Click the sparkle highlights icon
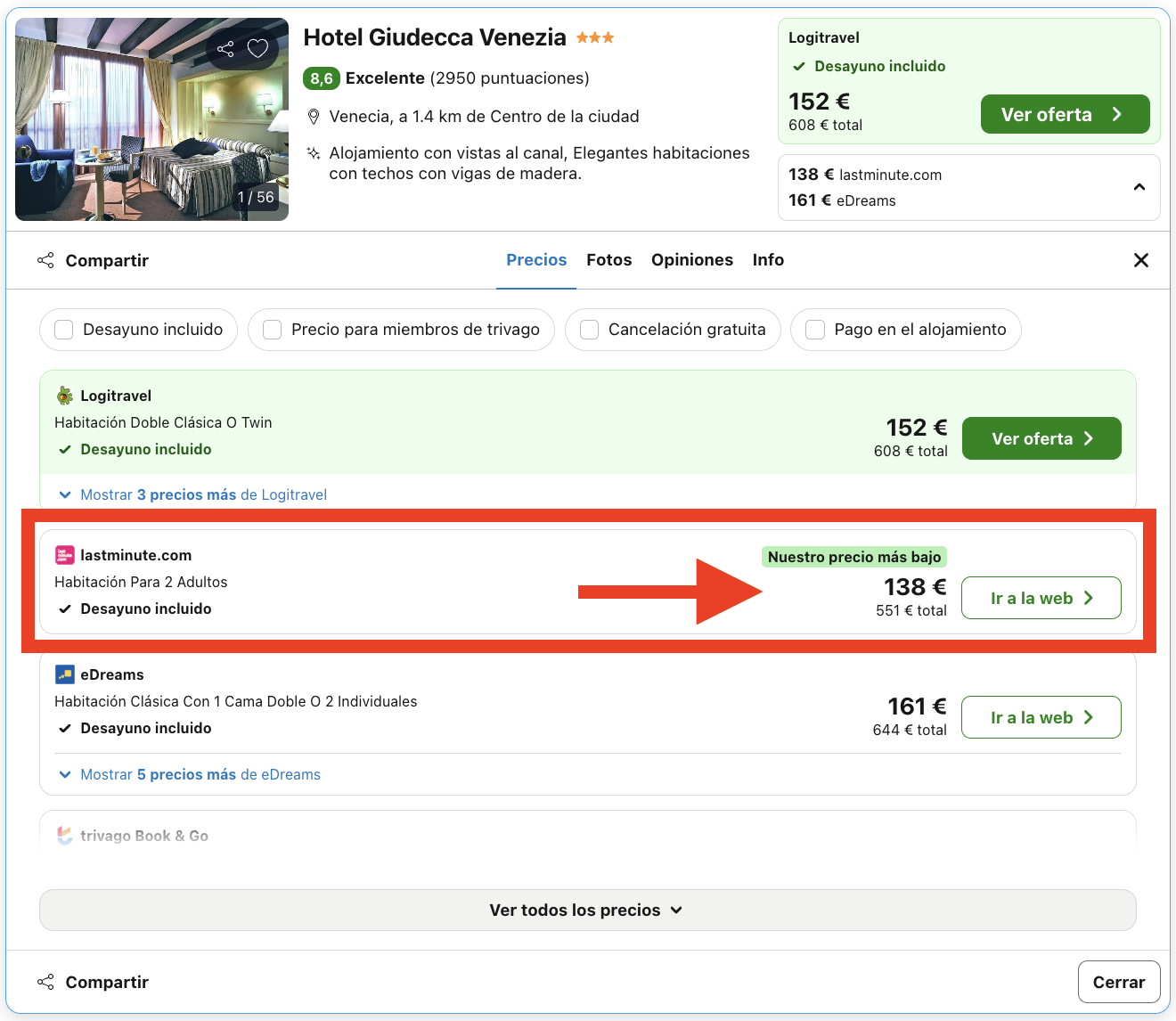This screenshot has width=1176, height=1021. click(313, 153)
